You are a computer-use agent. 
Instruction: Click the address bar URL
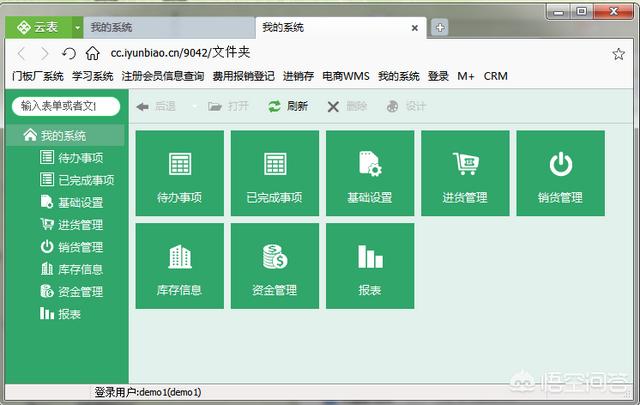(180, 52)
